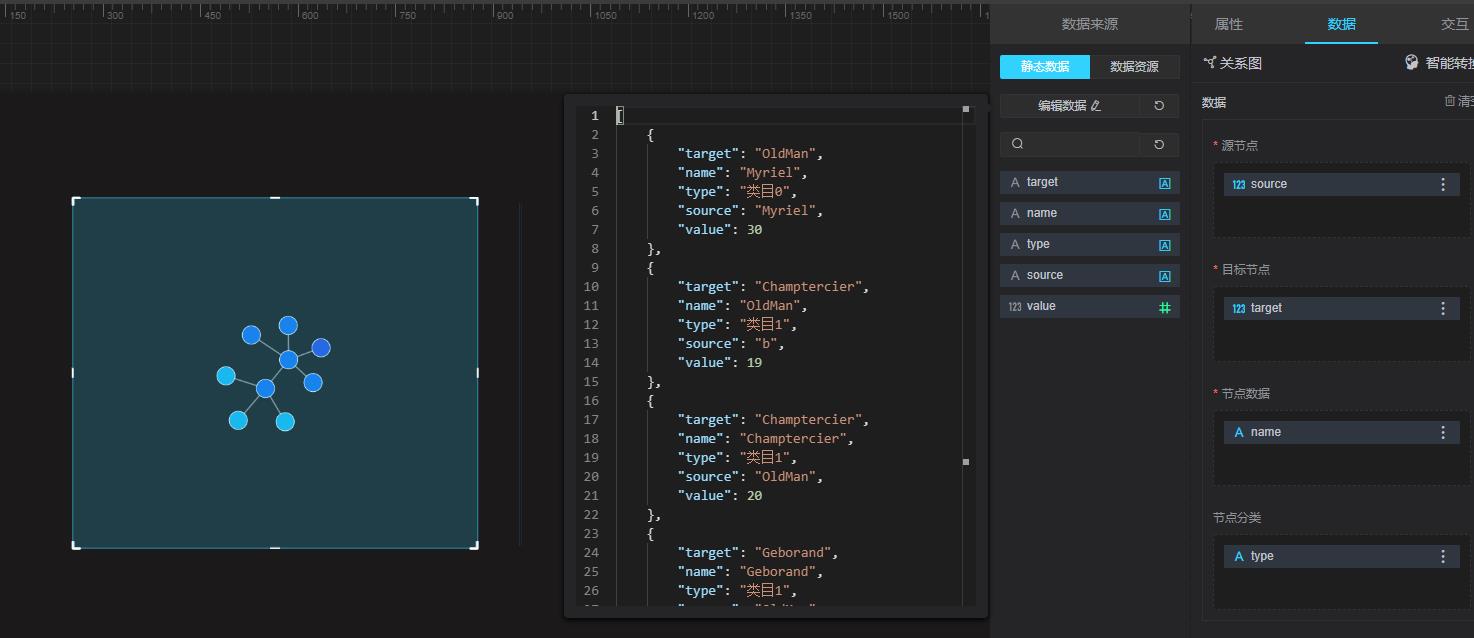Select the type field in the field list
The image size is (1474, 638).
click(1090, 245)
